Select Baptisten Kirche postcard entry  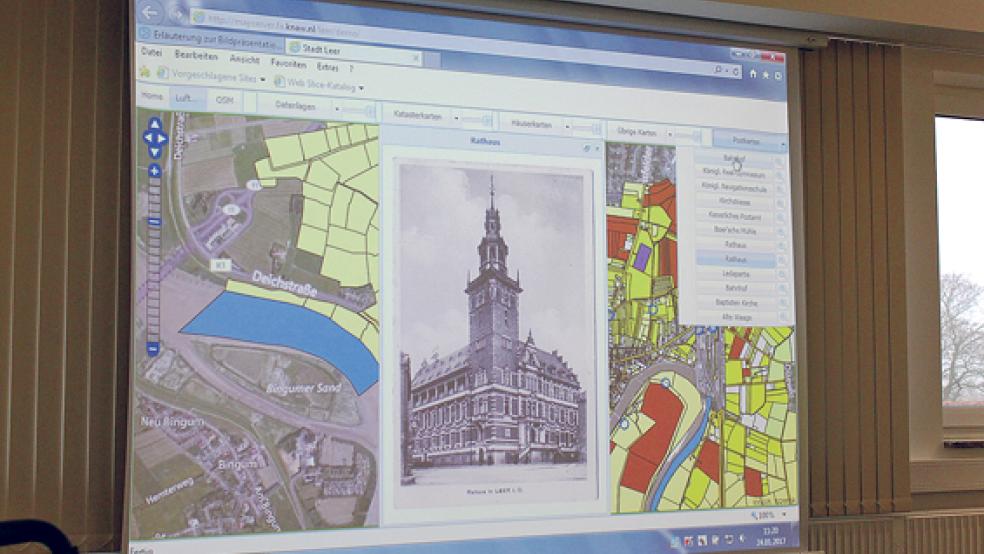click(x=737, y=303)
